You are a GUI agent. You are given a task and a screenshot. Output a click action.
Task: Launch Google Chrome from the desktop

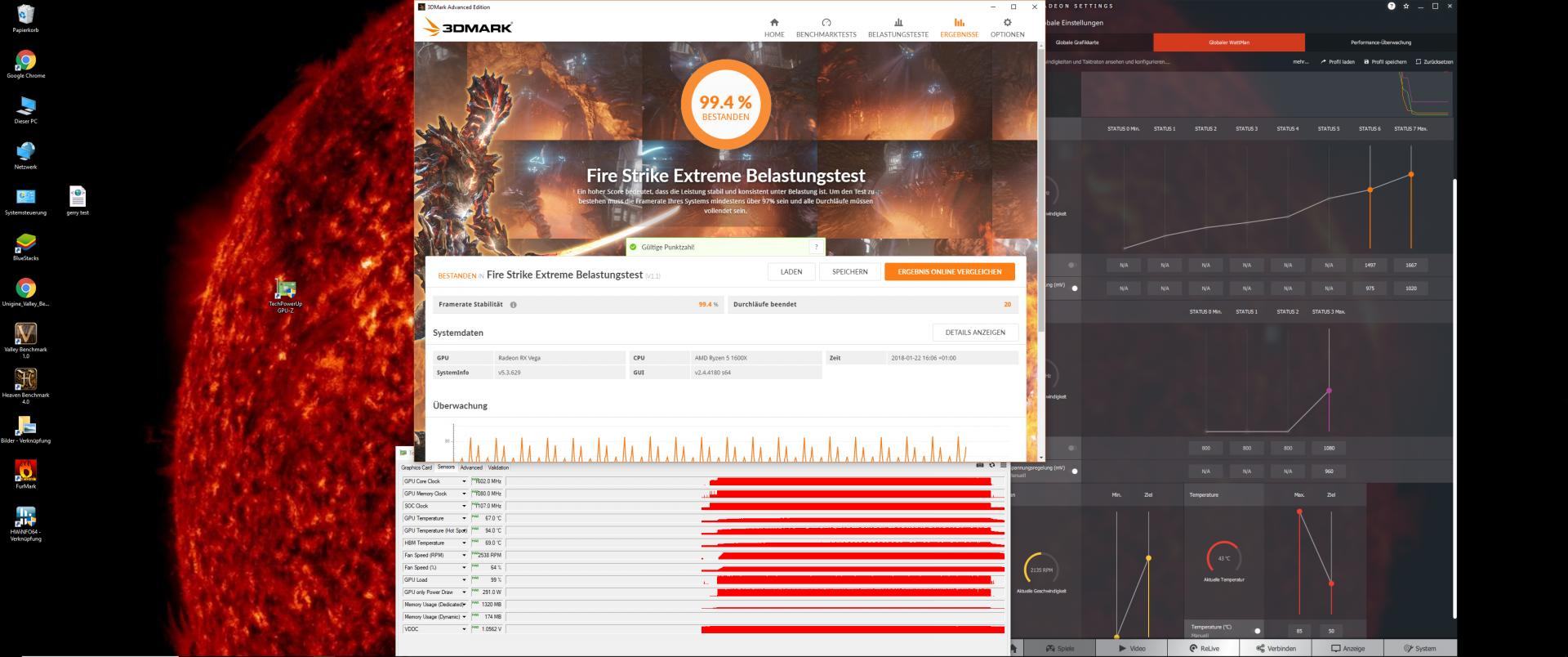coord(25,65)
